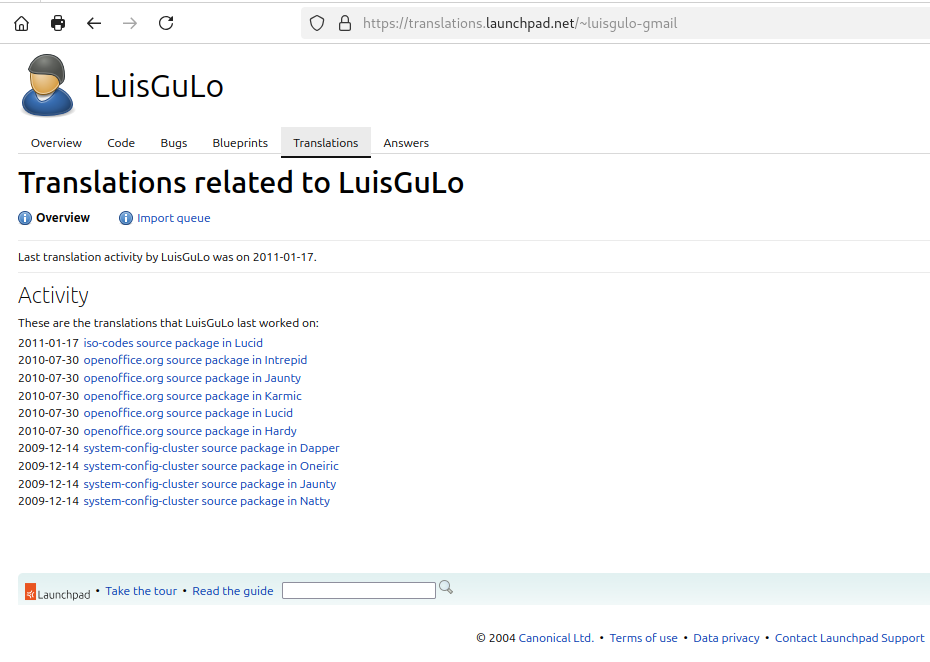The height and width of the screenshot is (662, 930).
Task: Go back with the back arrow
Action: (94, 23)
